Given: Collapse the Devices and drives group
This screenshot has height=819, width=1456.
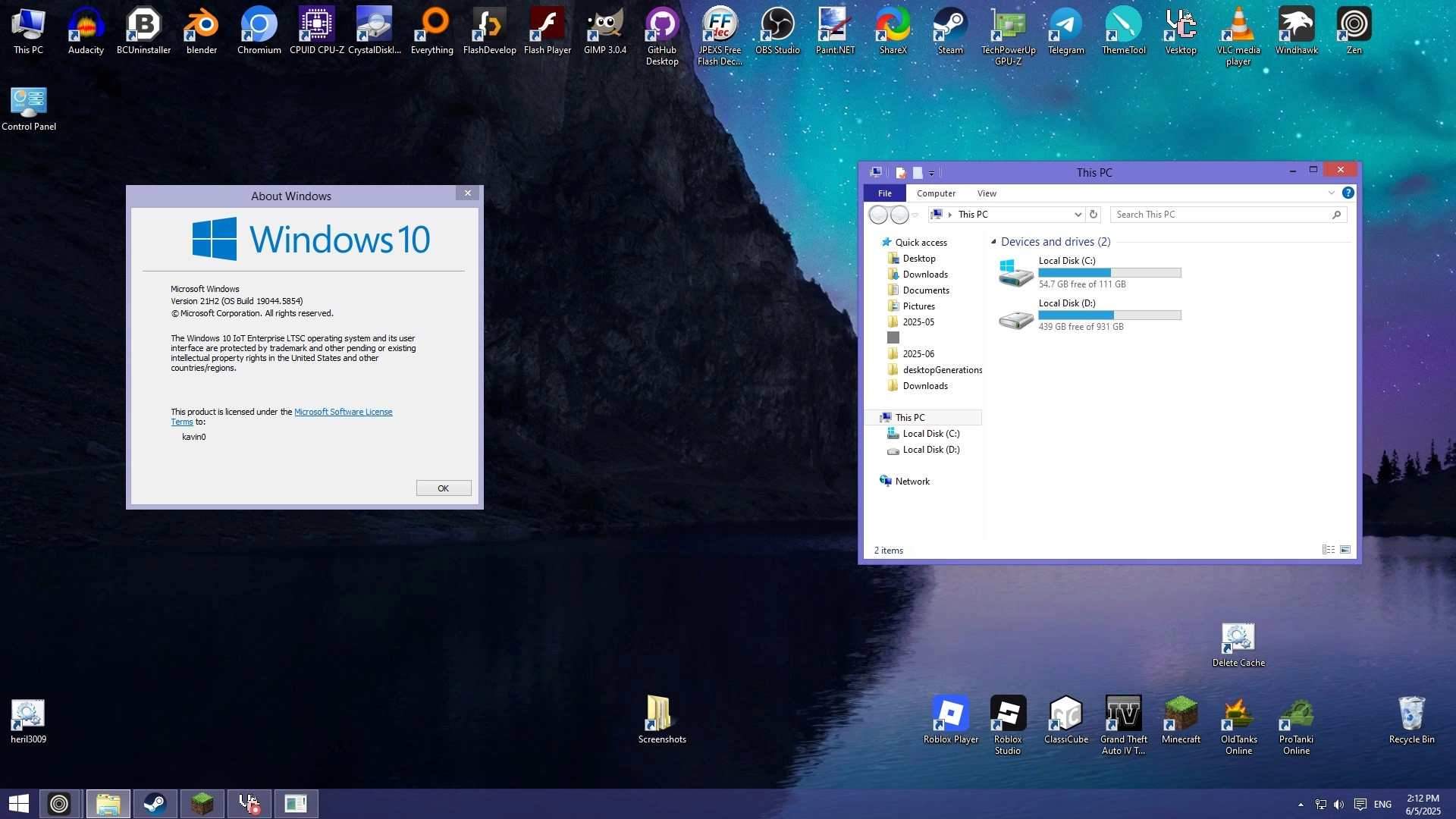Looking at the screenshot, I should [x=993, y=242].
